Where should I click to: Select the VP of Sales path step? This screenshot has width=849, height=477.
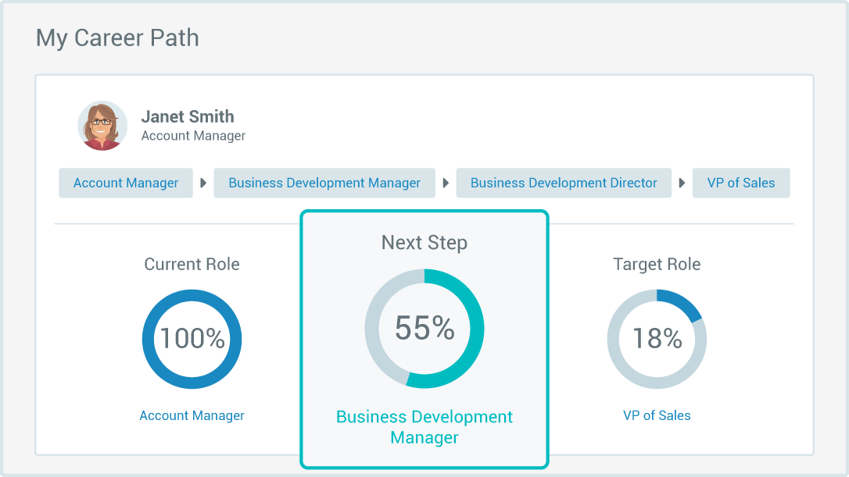coord(741,183)
